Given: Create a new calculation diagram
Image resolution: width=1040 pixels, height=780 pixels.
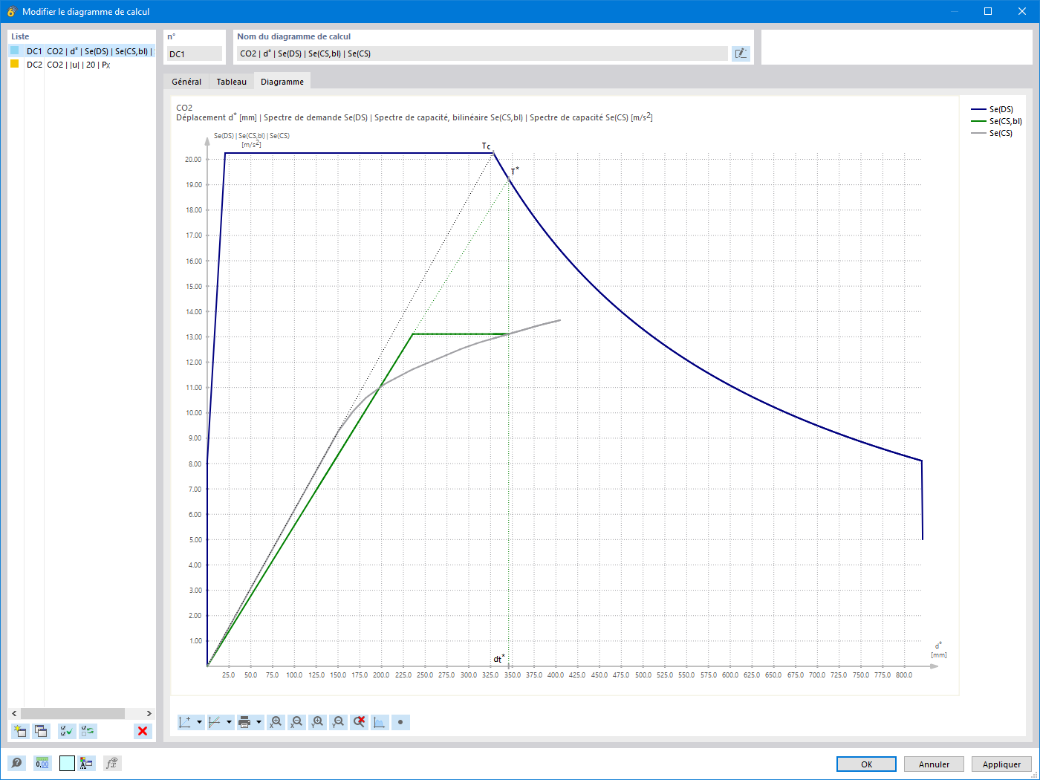Looking at the screenshot, I should (20, 732).
